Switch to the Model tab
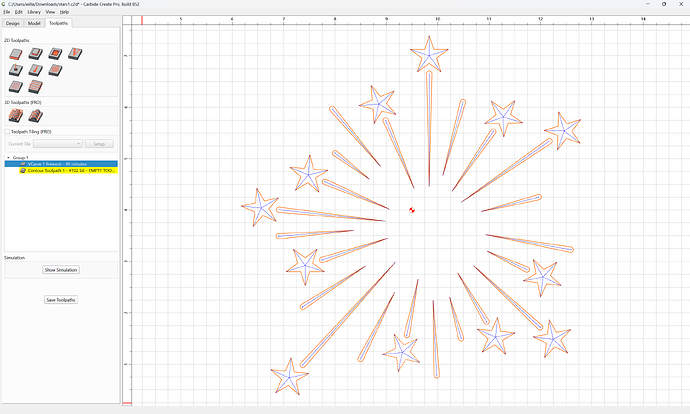Viewport: 690px width, 414px height. pos(34,23)
